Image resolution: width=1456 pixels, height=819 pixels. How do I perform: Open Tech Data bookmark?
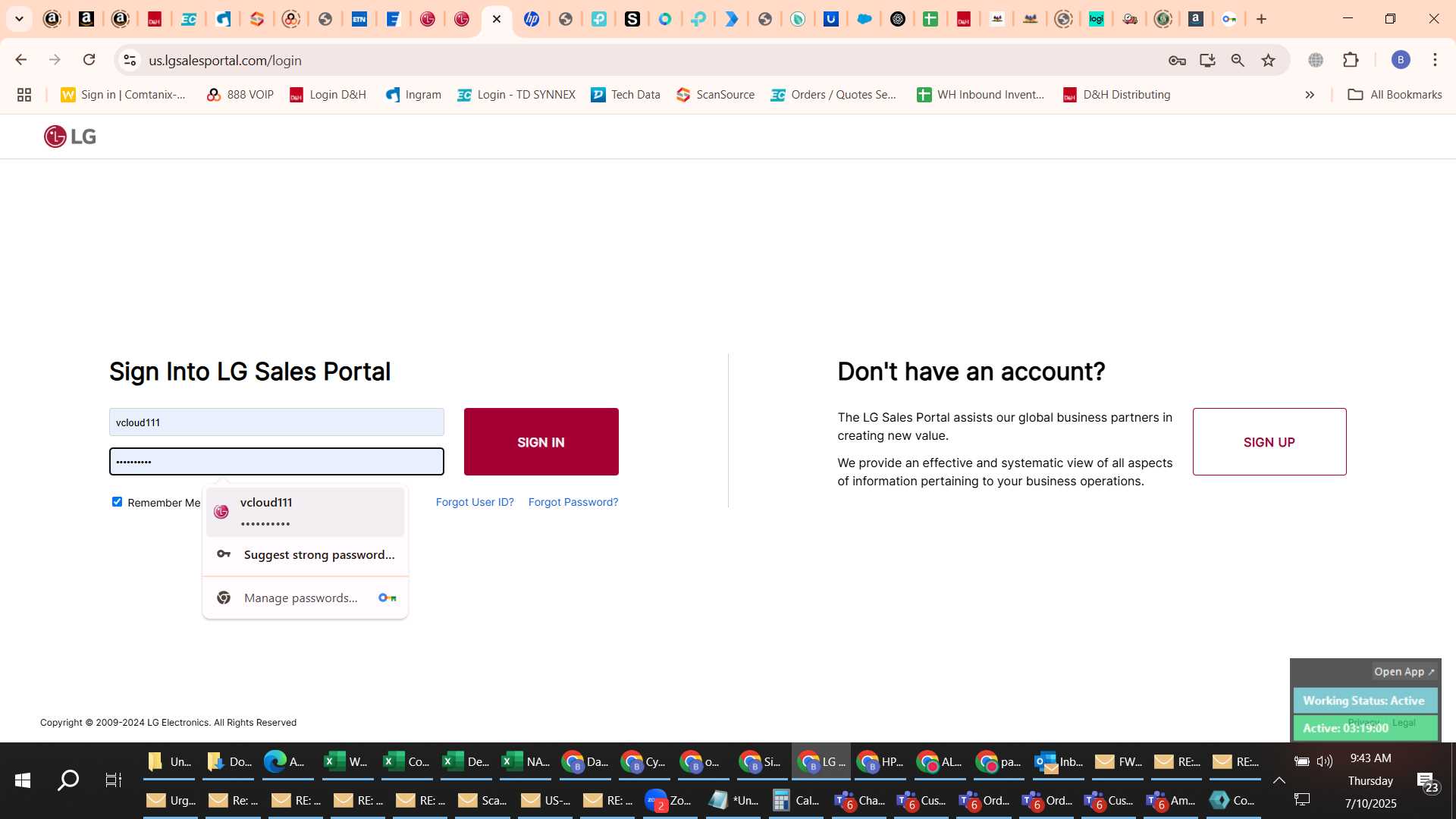point(626,95)
